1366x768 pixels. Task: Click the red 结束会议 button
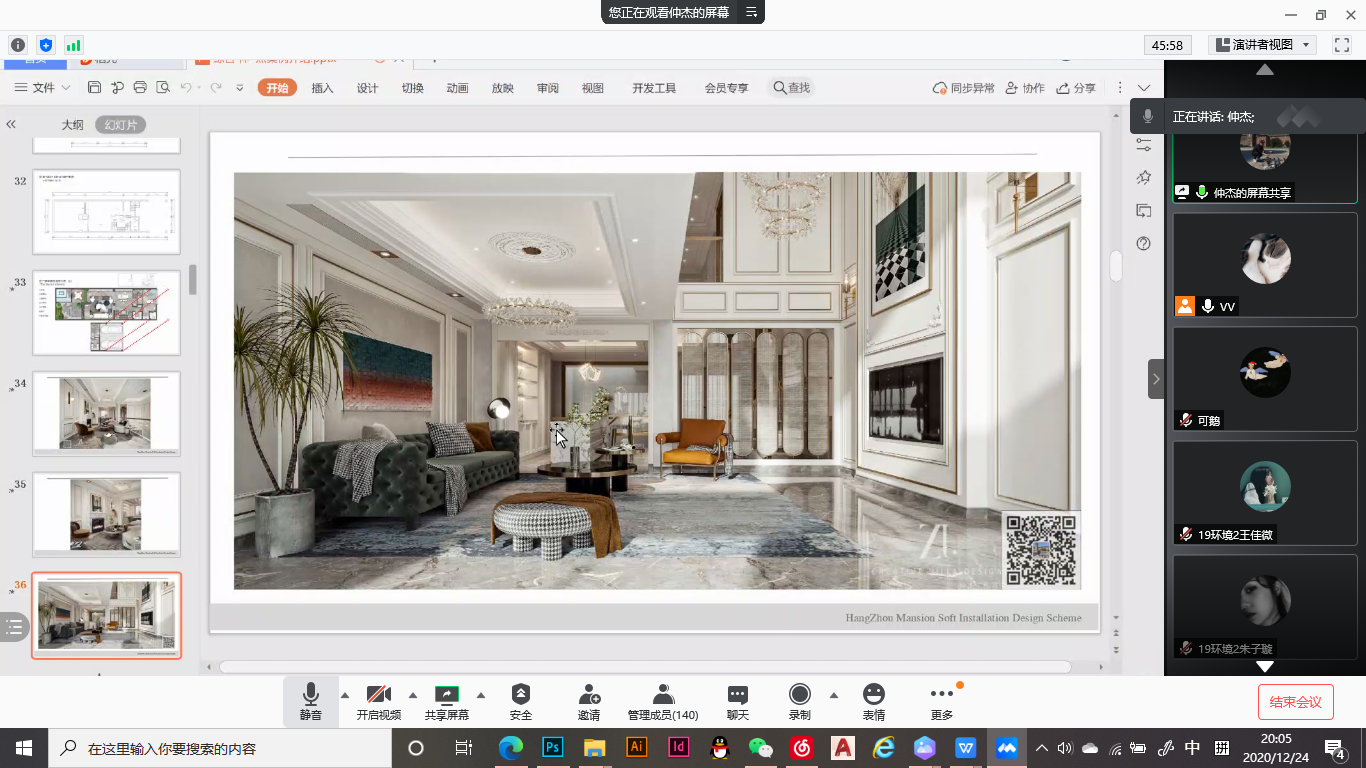(x=1295, y=702)
